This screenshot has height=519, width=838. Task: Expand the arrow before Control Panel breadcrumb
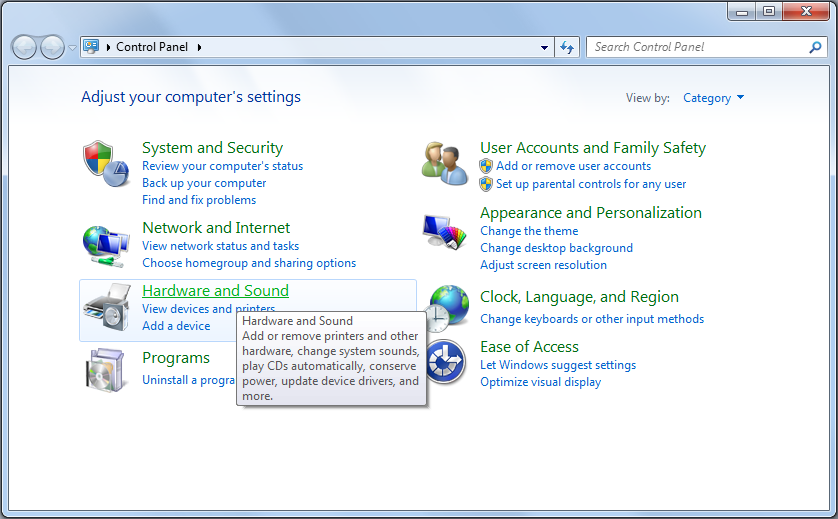108,47
